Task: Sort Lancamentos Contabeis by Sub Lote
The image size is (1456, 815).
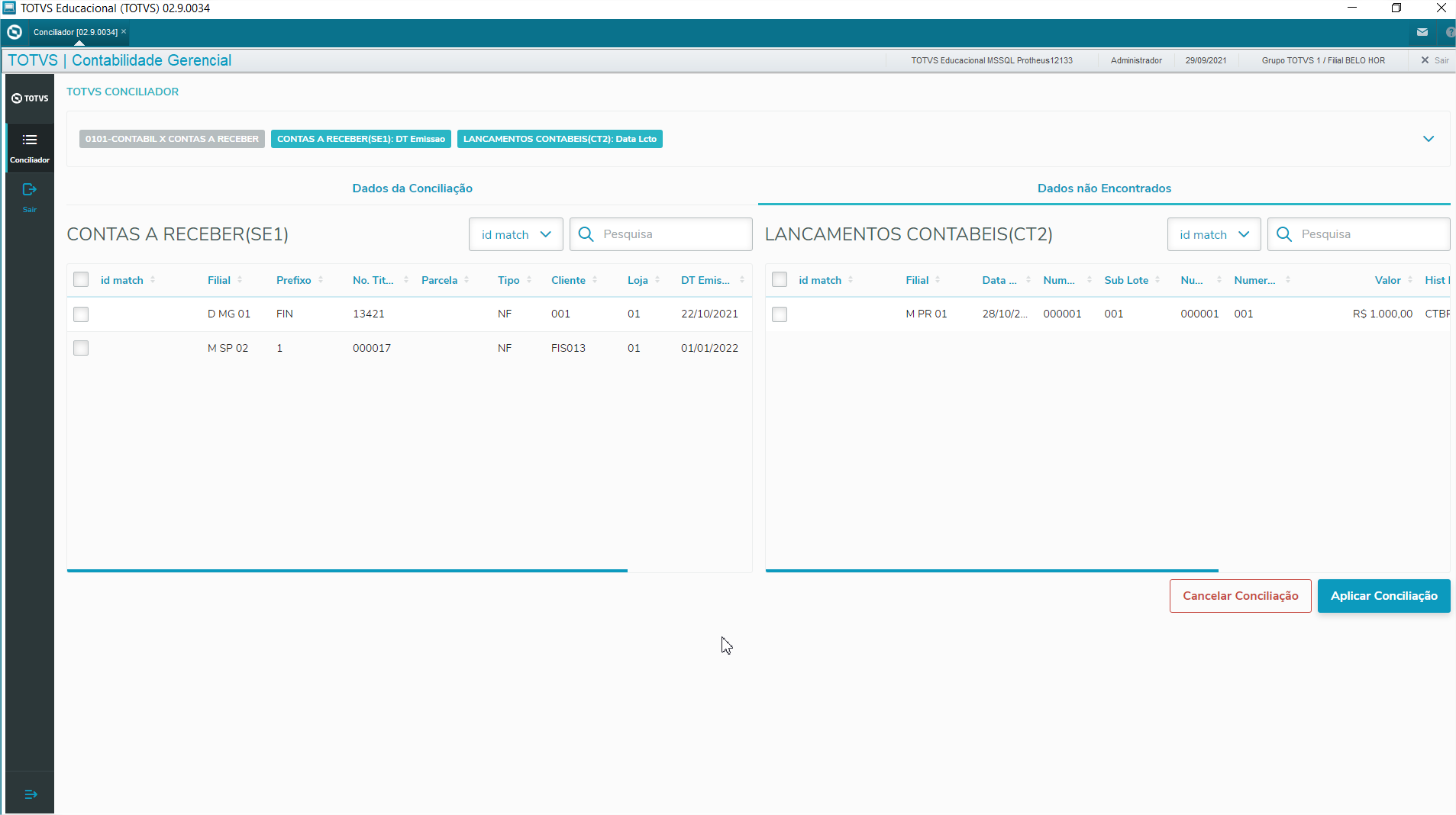Action: click(1157, 280)
